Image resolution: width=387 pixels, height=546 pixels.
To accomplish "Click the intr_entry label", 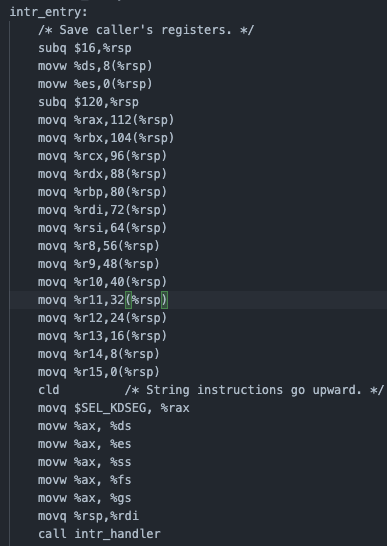I will (49, 12).
